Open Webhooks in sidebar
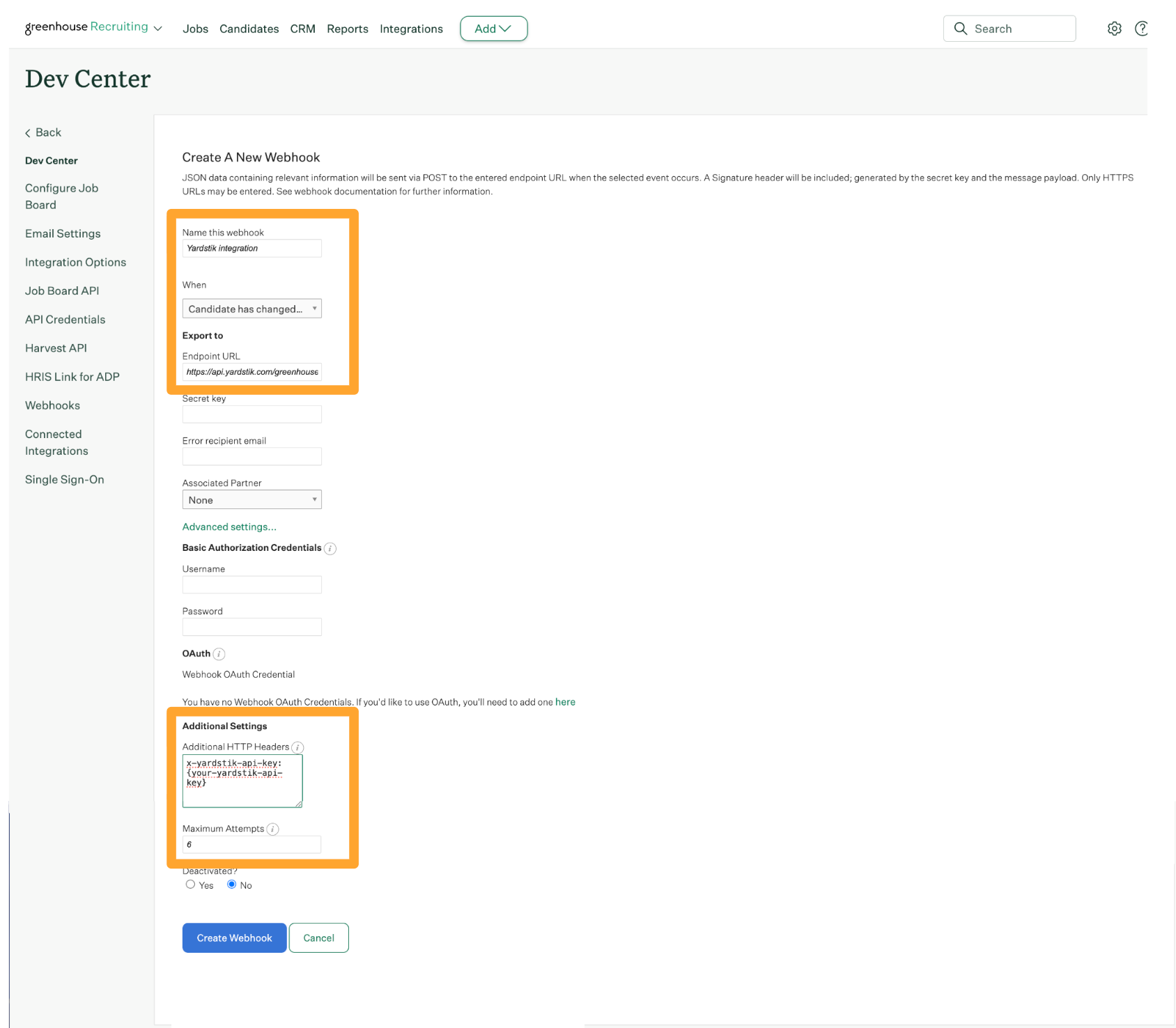1176x1028 pixels. pos(52,405)
